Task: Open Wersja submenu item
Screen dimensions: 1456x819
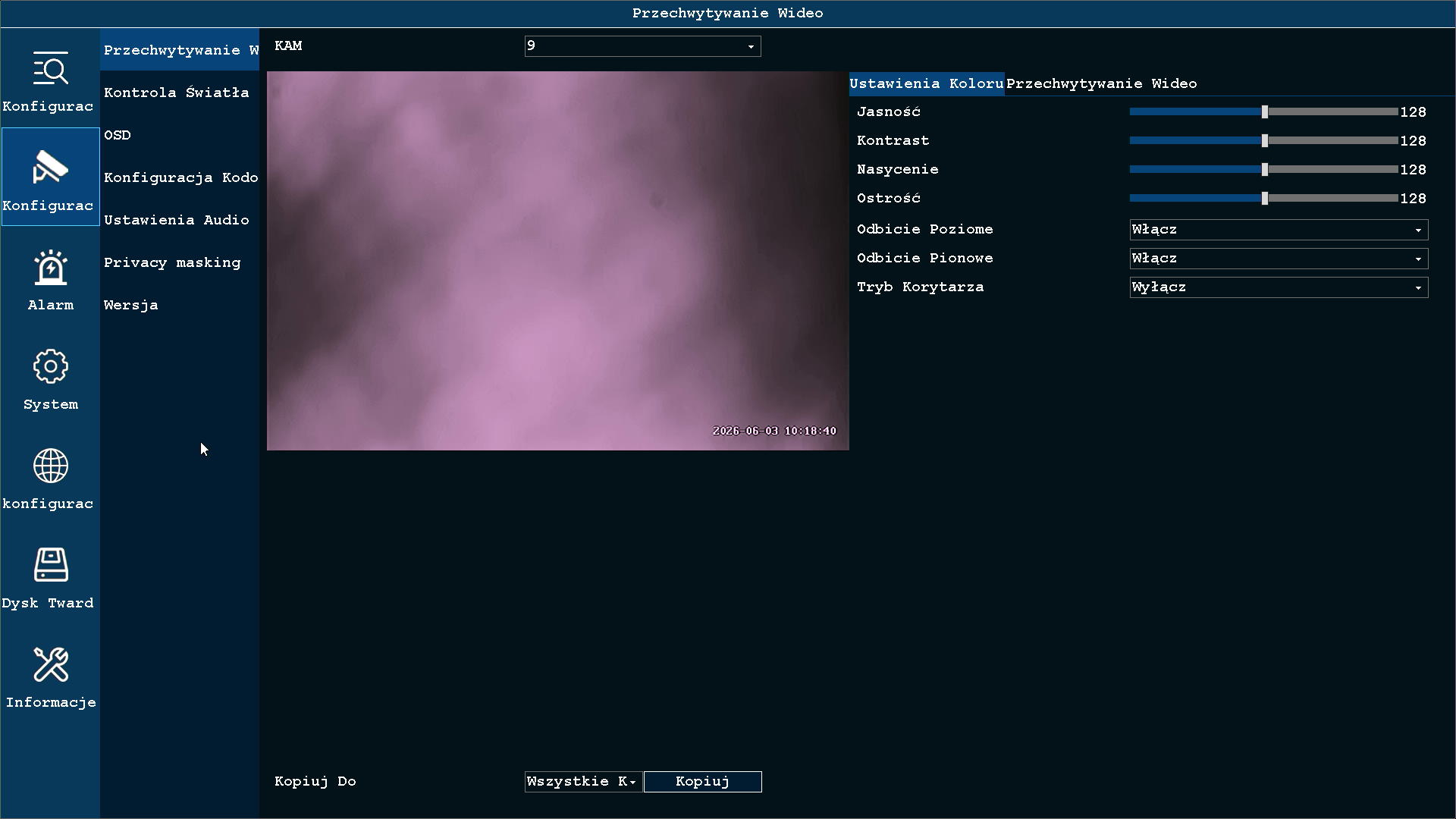Action: pos(180,305)
